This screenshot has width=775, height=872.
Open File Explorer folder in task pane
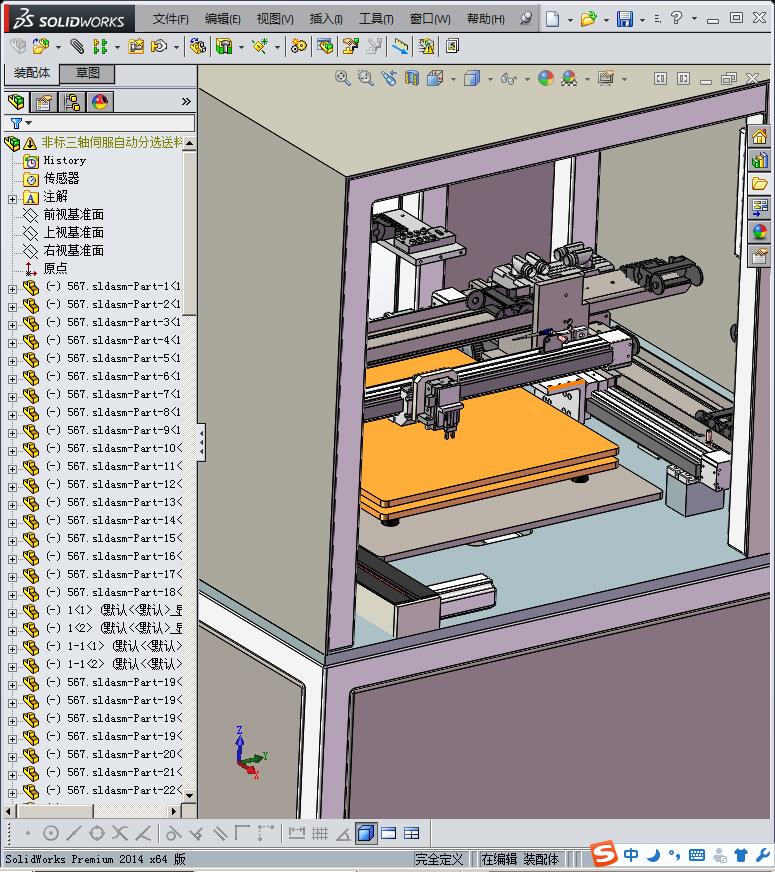pos(759,184)
